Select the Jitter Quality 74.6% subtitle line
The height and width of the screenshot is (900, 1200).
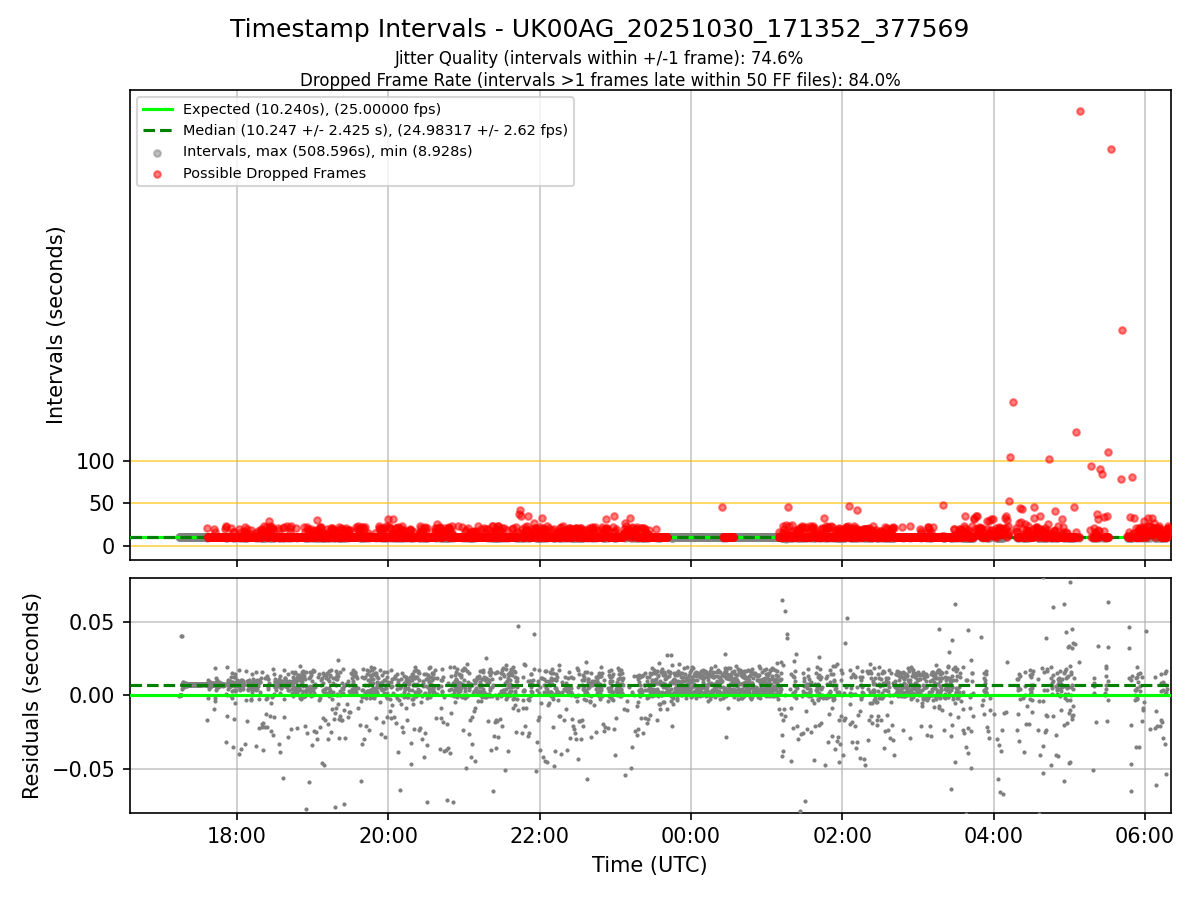click(x=599, y=58)
